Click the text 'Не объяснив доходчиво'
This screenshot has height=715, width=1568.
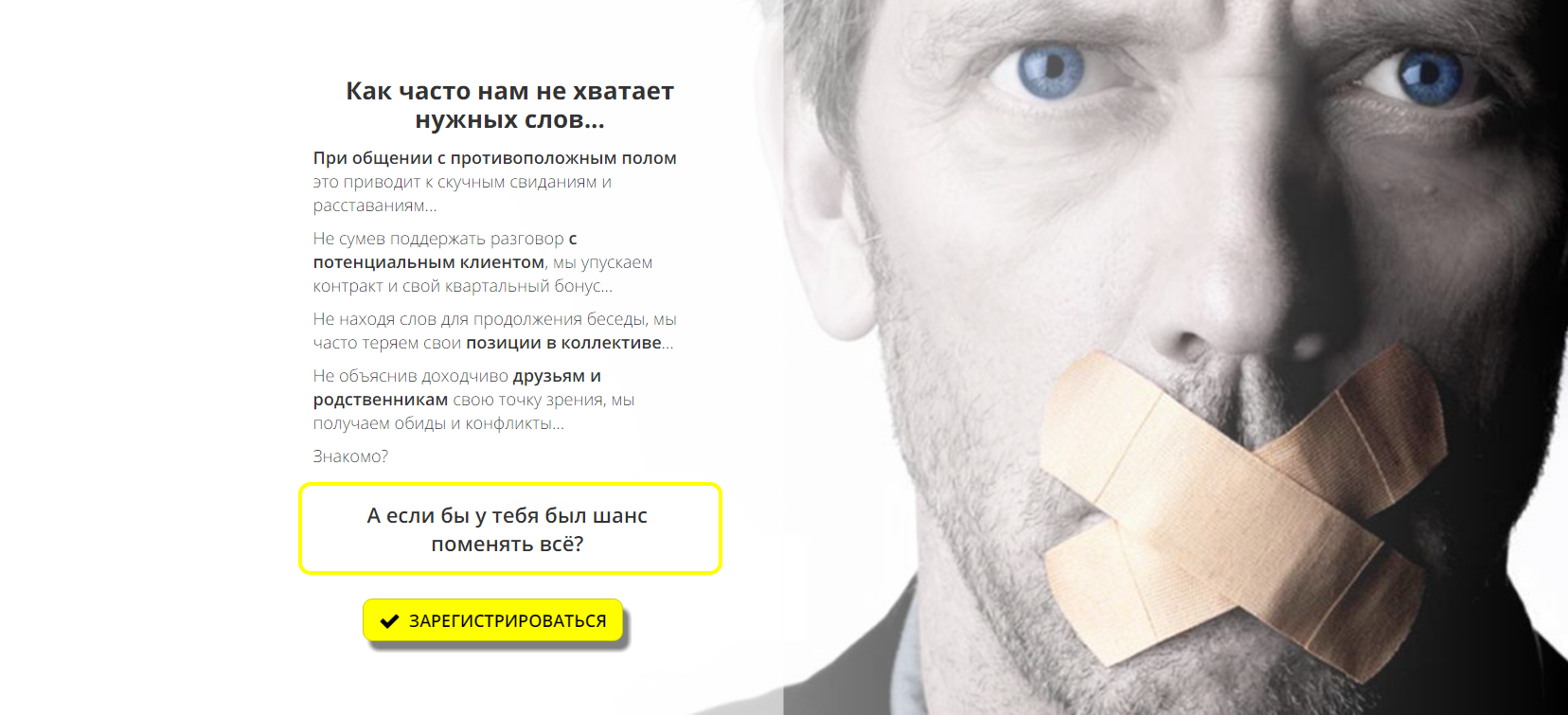click(x=411, y=376)
